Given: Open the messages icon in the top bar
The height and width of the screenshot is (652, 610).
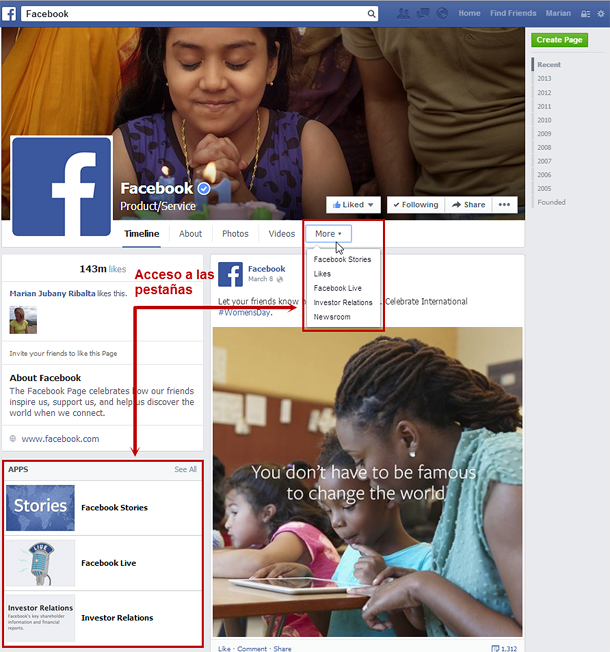Looking at the screenshot, I should click(423, 13).
